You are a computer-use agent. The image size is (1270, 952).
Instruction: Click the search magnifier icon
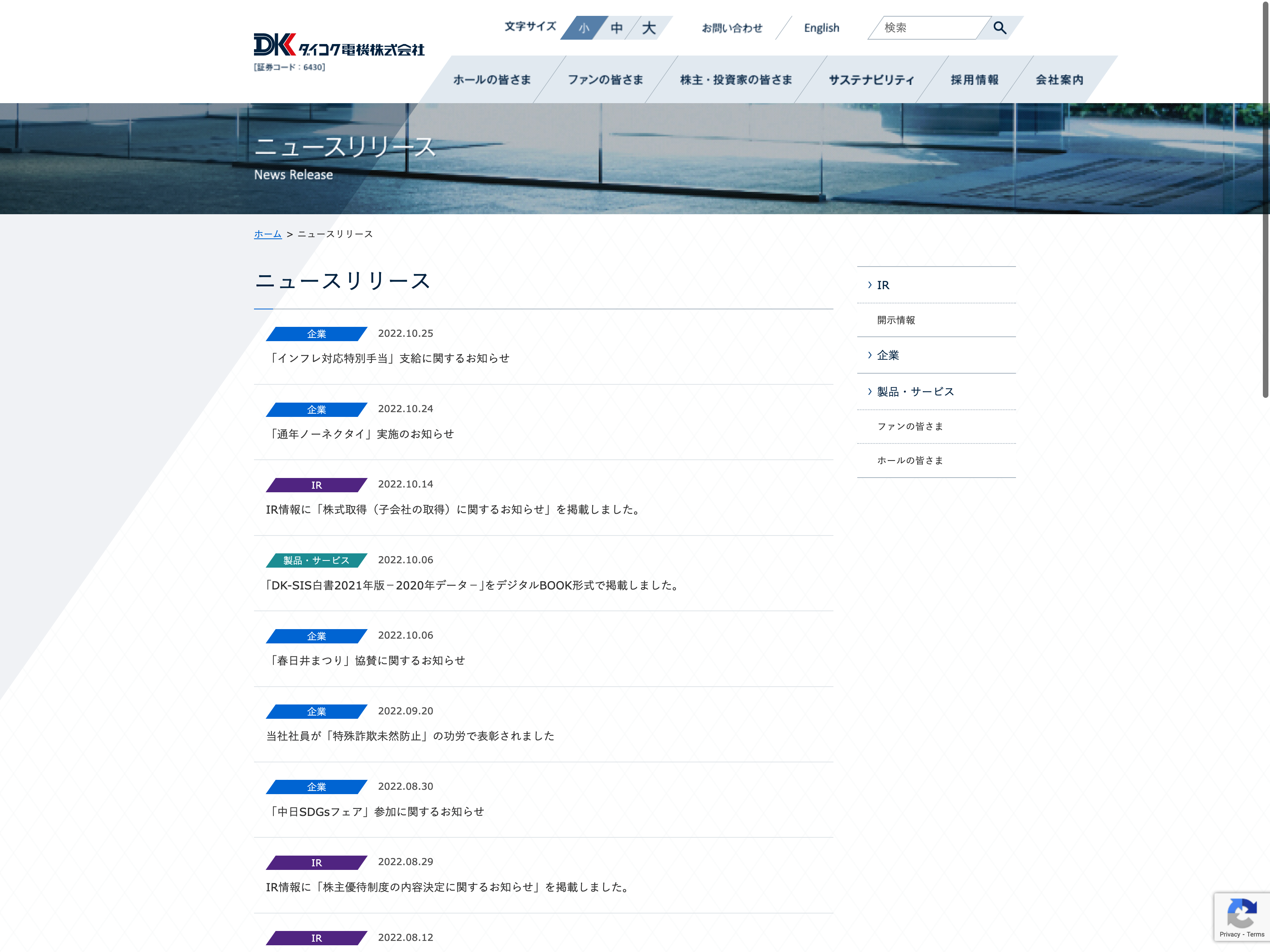[x=1000, y=27]
